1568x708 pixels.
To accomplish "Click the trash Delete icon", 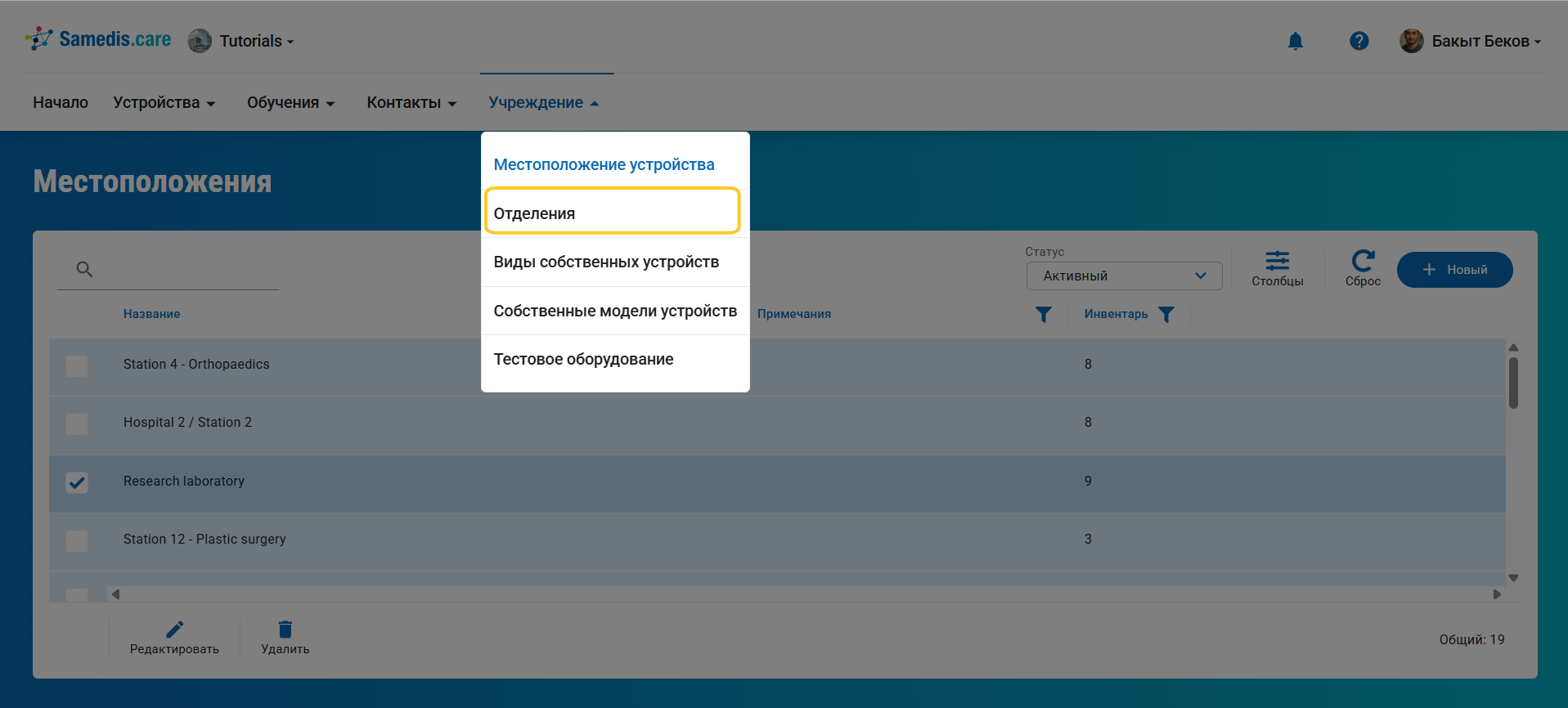I will pyautogui.click(x=285, y=630).
